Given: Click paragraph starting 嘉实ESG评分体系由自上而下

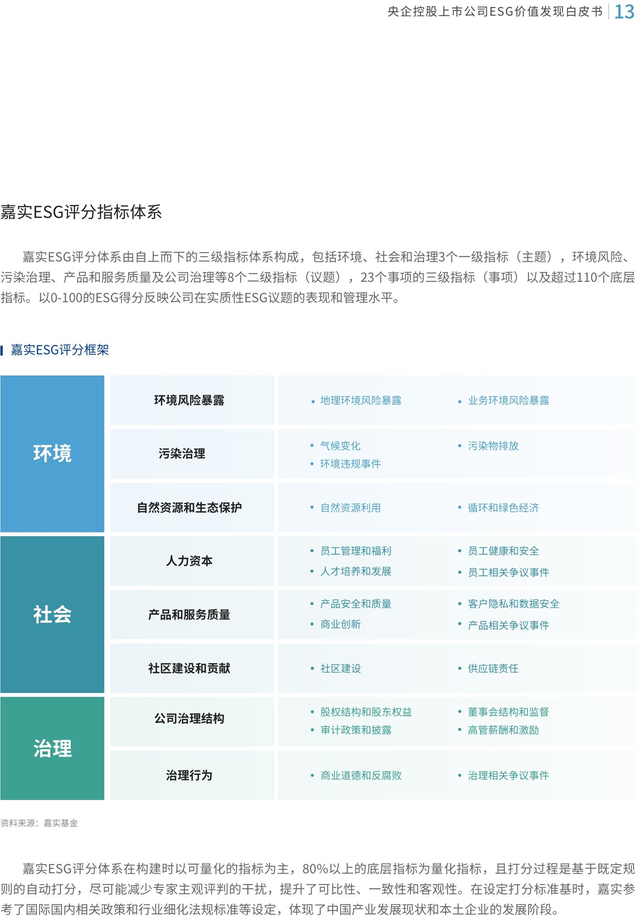Looking at the screenshot, I should coord(318,277).
